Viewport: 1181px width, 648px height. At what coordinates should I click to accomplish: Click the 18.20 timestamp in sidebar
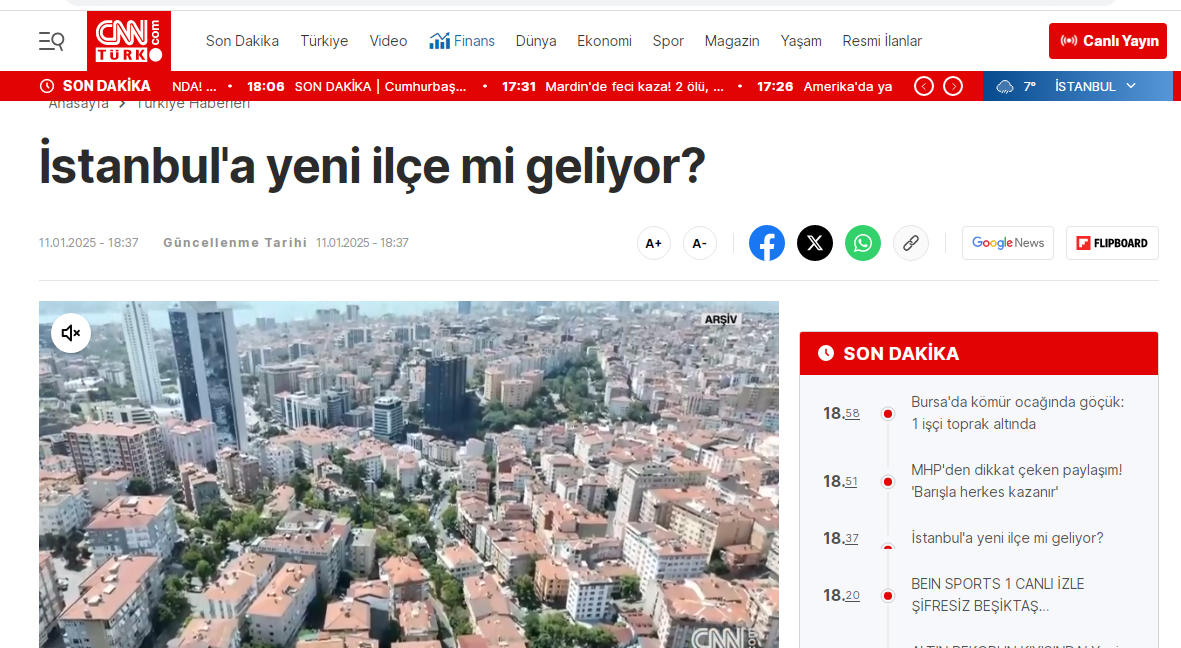[x=841, y=595]
